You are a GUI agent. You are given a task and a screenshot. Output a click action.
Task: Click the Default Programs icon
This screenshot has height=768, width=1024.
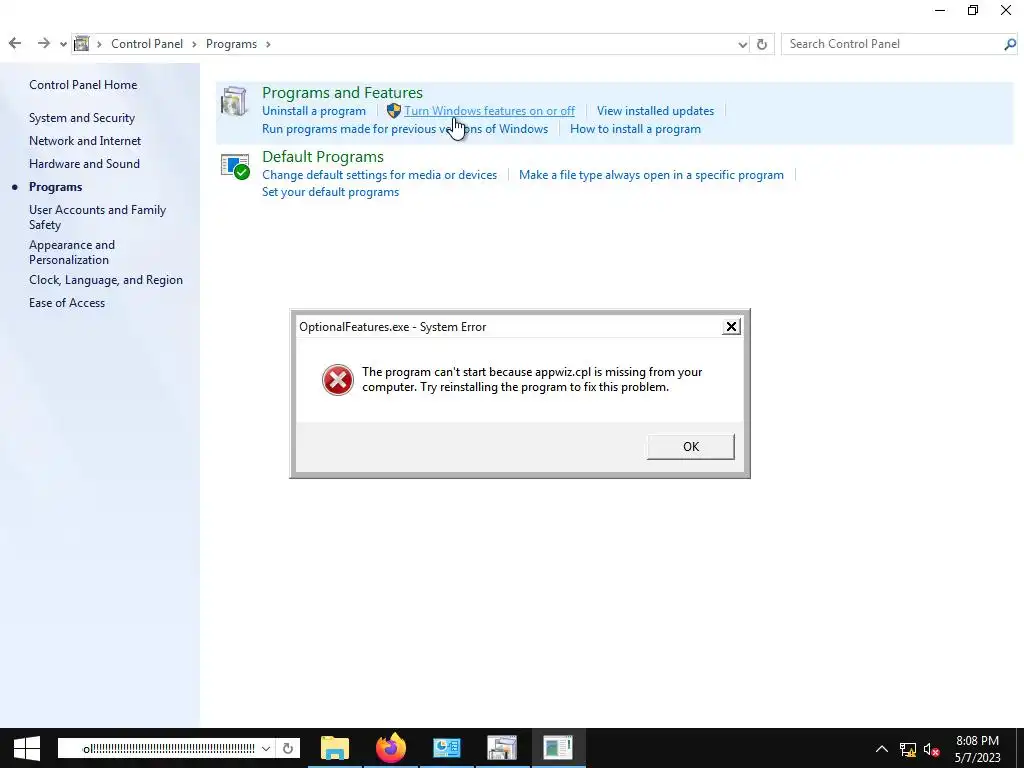tap(235, 167)
